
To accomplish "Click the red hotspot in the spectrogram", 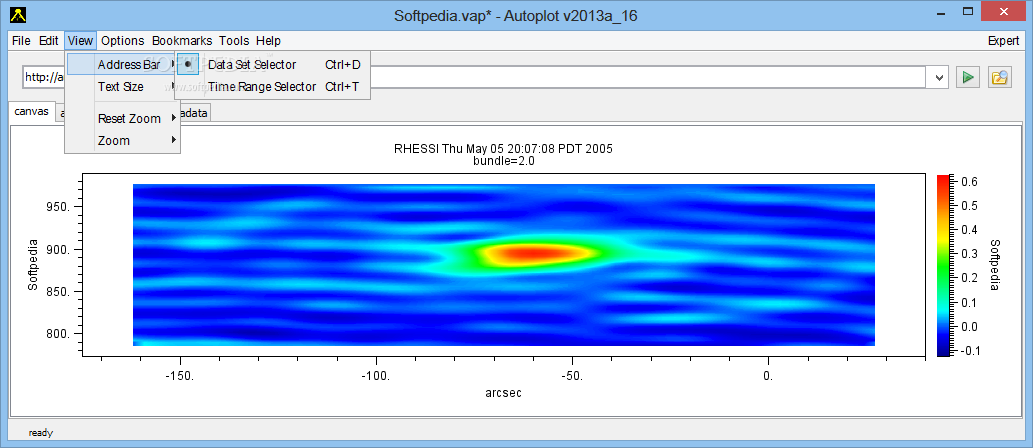I will (534, 253).
